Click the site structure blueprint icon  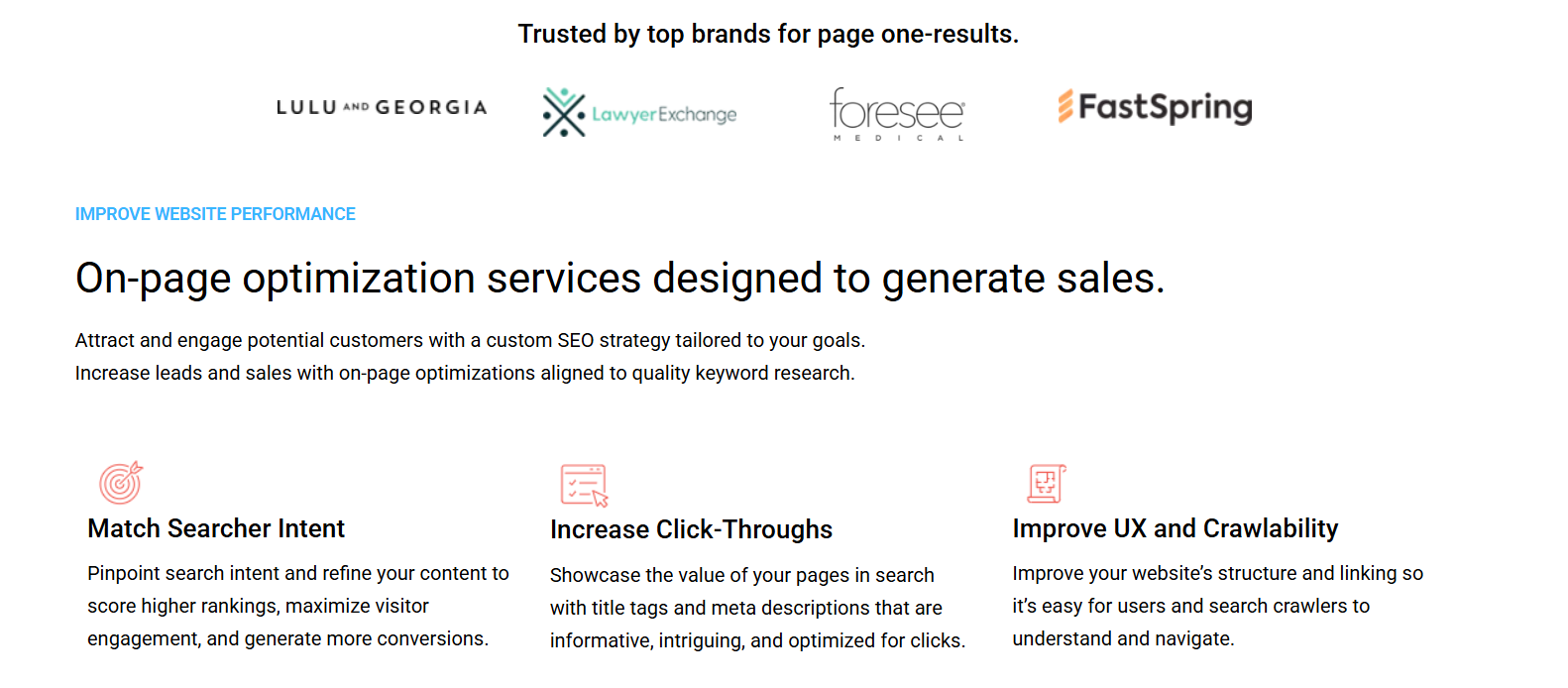click(1046, 483)
